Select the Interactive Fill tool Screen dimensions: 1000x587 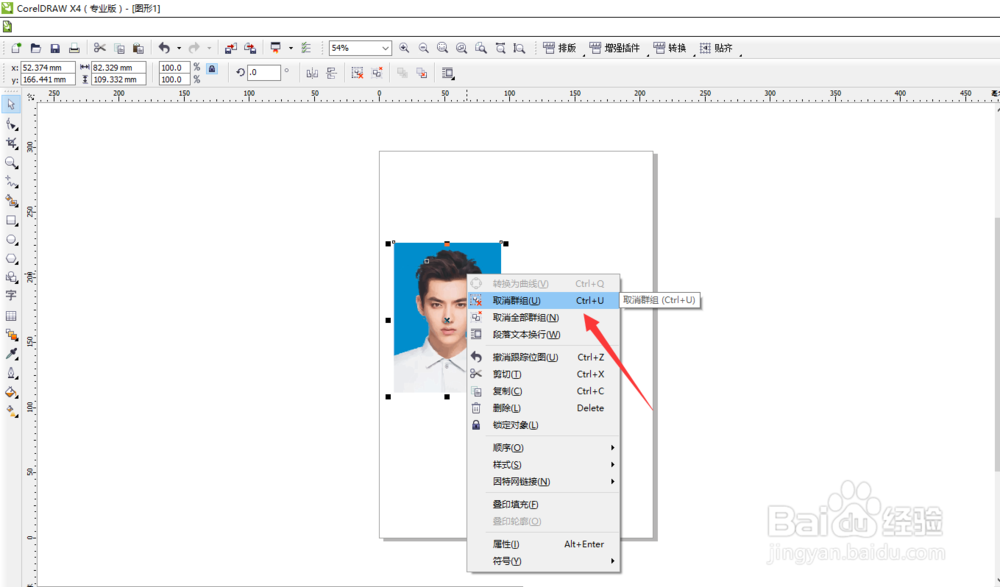point(11,411)
